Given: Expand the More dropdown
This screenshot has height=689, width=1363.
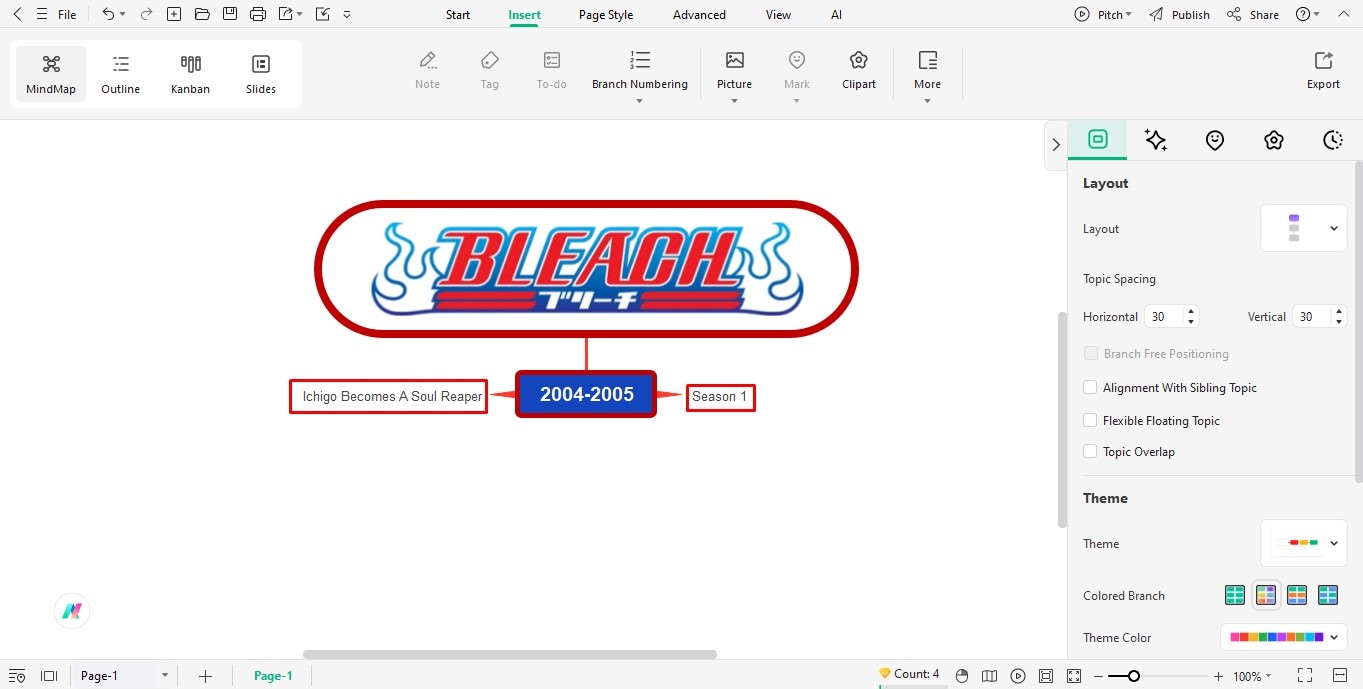Looking at the screenshot, I should click(927, 100).
